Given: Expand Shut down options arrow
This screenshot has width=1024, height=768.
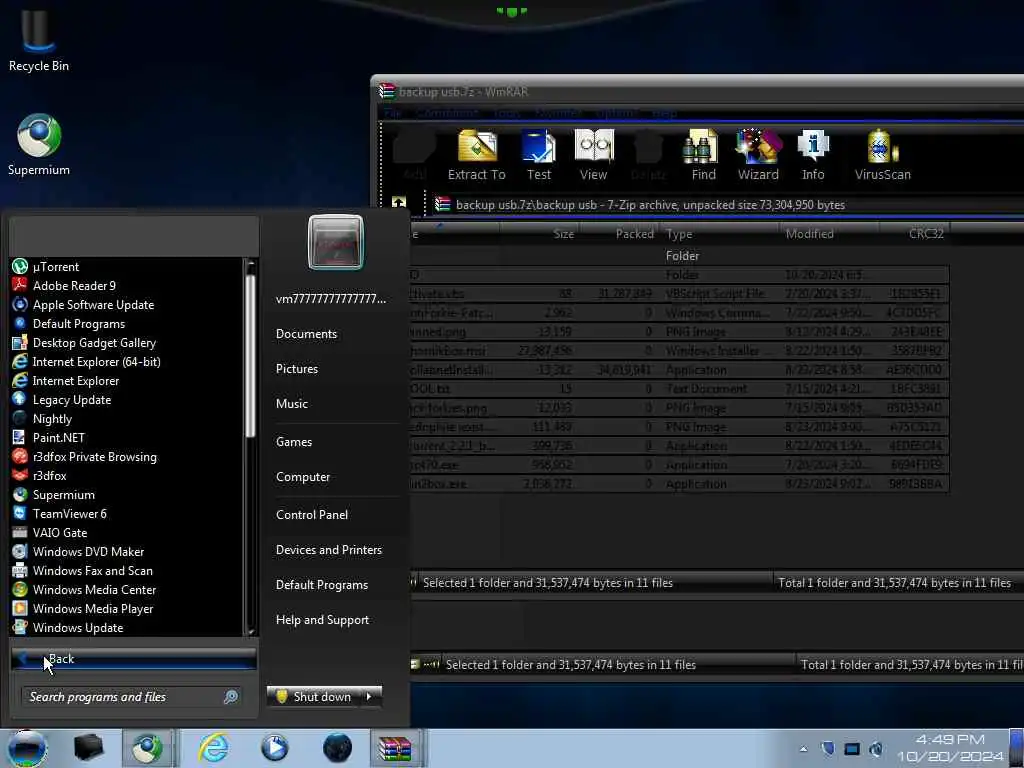Looking at the screenshot, I should point(370,696).
